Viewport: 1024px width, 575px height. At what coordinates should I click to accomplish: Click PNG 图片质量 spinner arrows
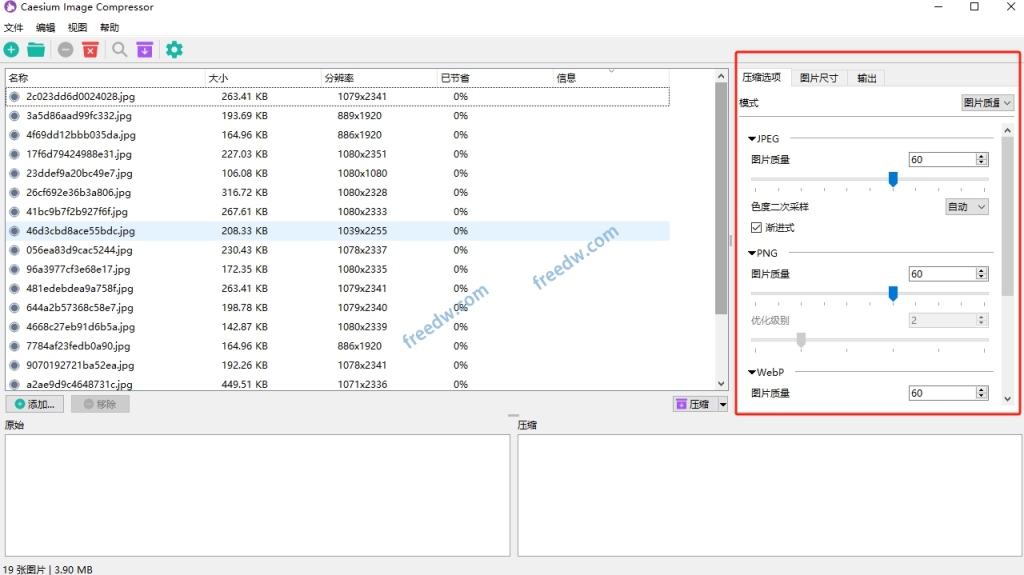click(x=981, y=274)
